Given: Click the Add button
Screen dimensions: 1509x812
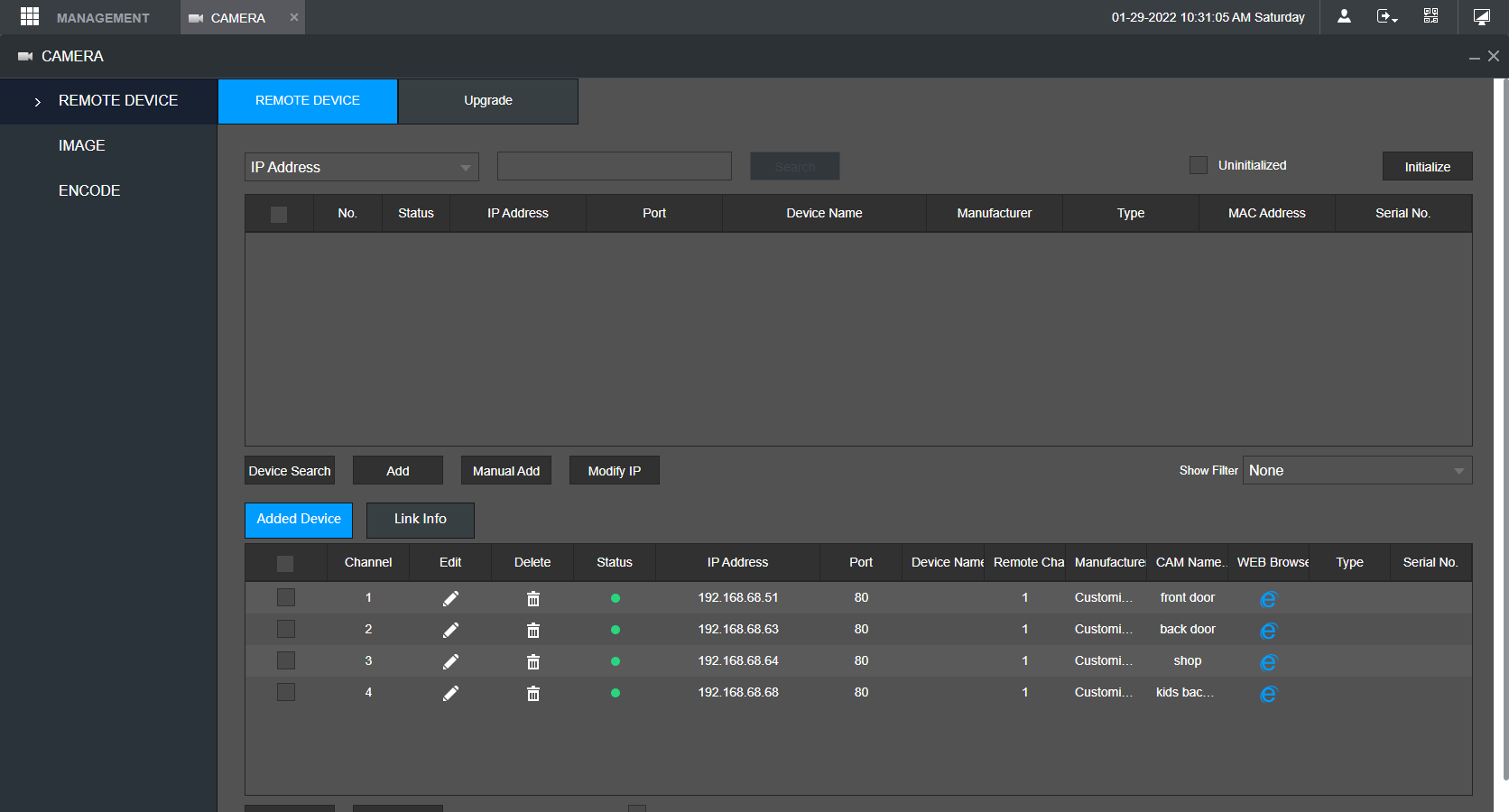Looking at the screenshot, I should click(x=398, y=470).
